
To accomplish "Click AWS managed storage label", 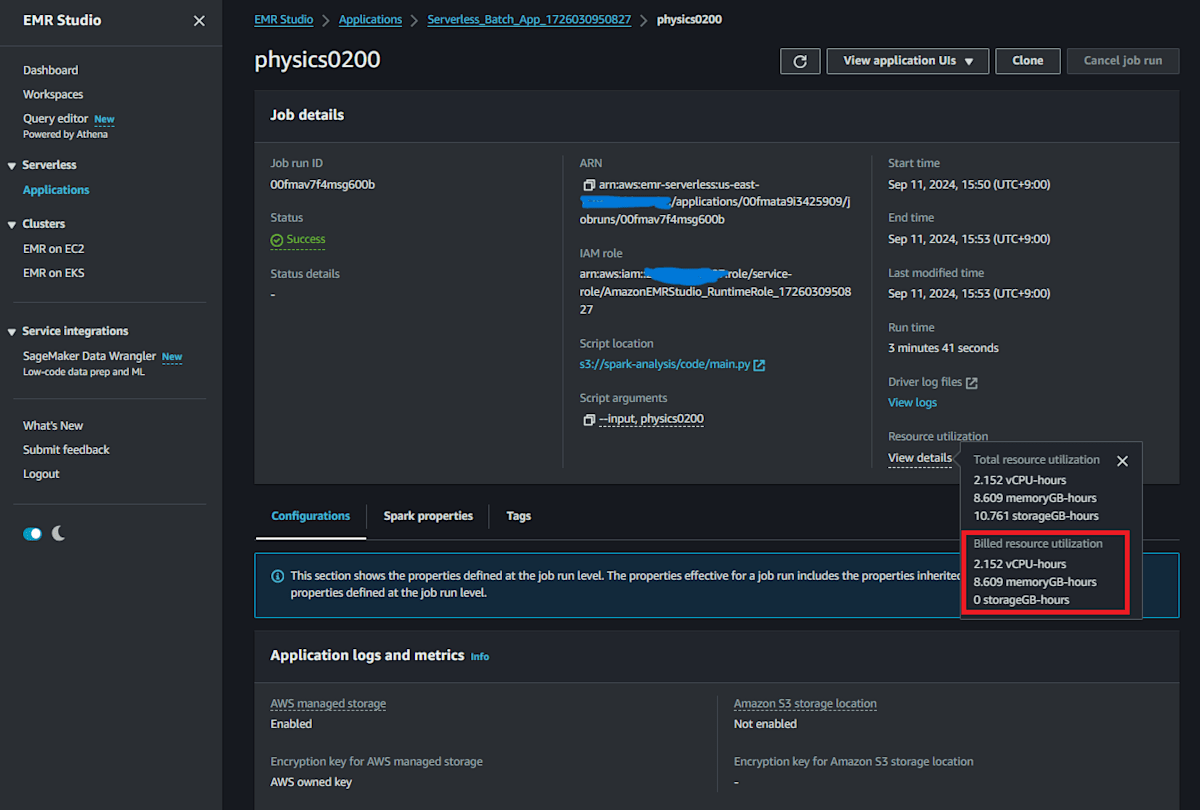I will 328,704.
